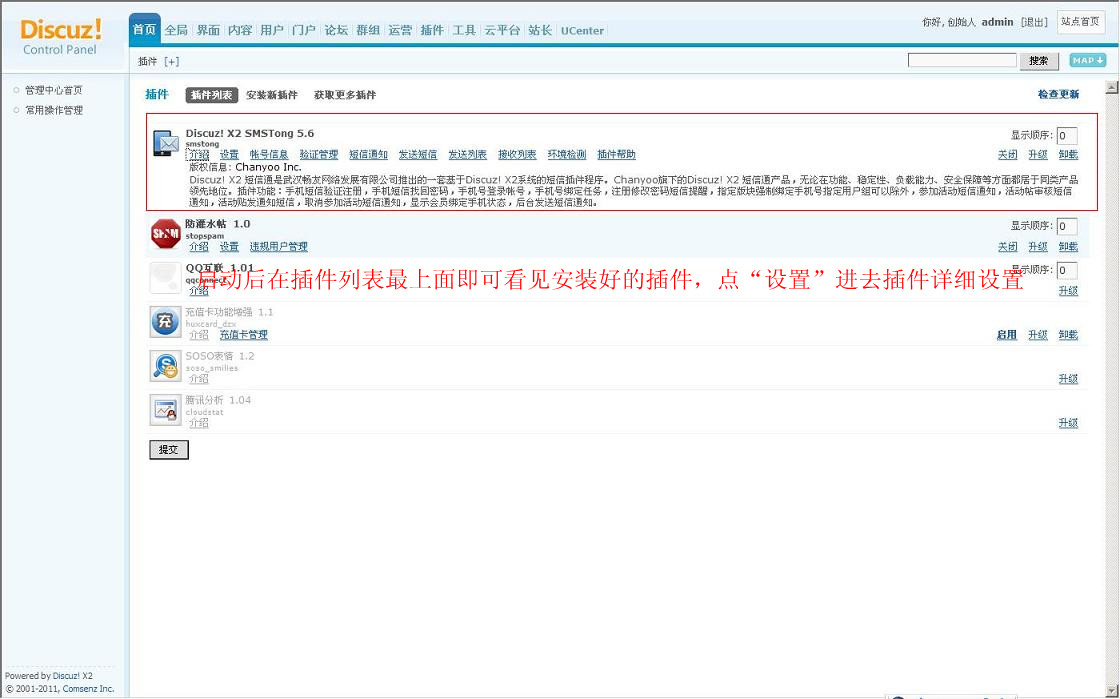Click the 退出 logout link
Image resolution: width=1120 pixels, height=699 pixels.
click(x=1034, y=22)
